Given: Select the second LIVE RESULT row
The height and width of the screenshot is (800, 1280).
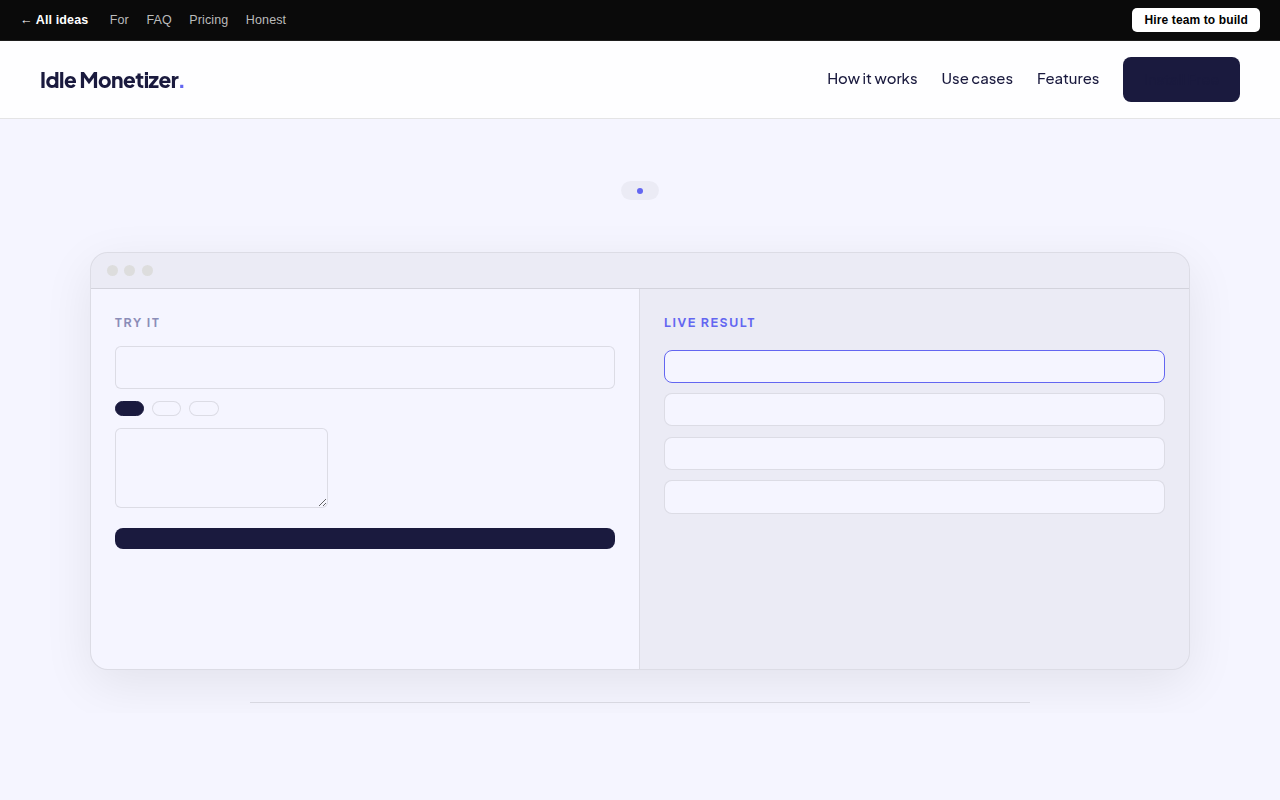Looking at the screenshot, I should (914, 410).
